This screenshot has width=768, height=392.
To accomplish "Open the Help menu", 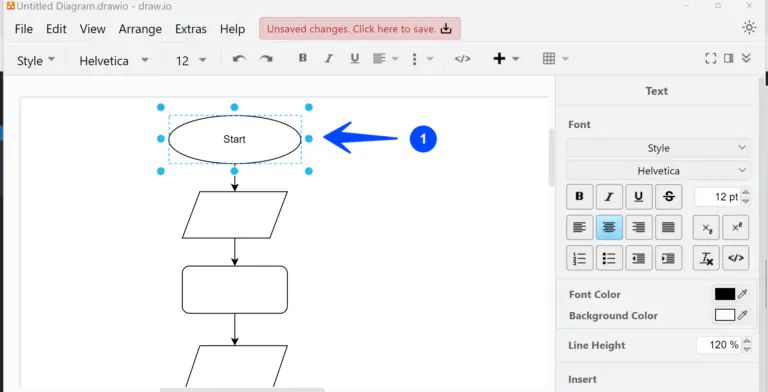I will click(232, 29).
